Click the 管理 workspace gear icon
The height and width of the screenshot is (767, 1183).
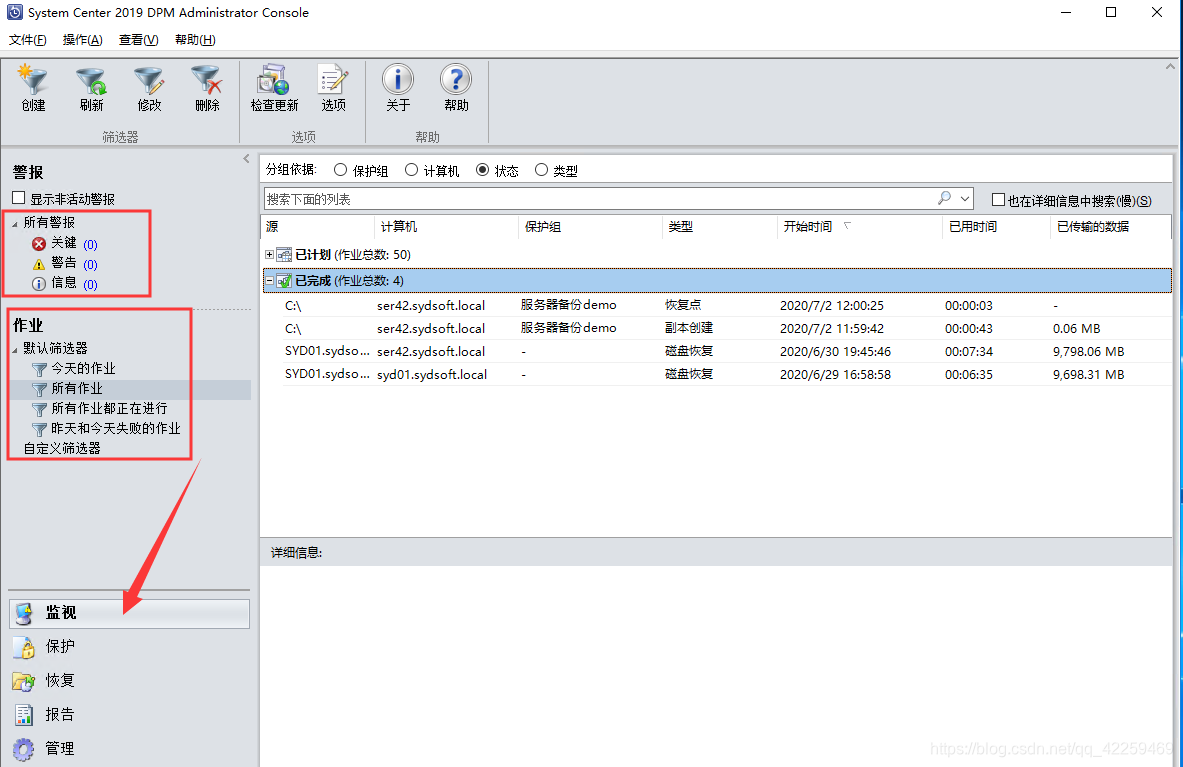[x=24, y=749]
